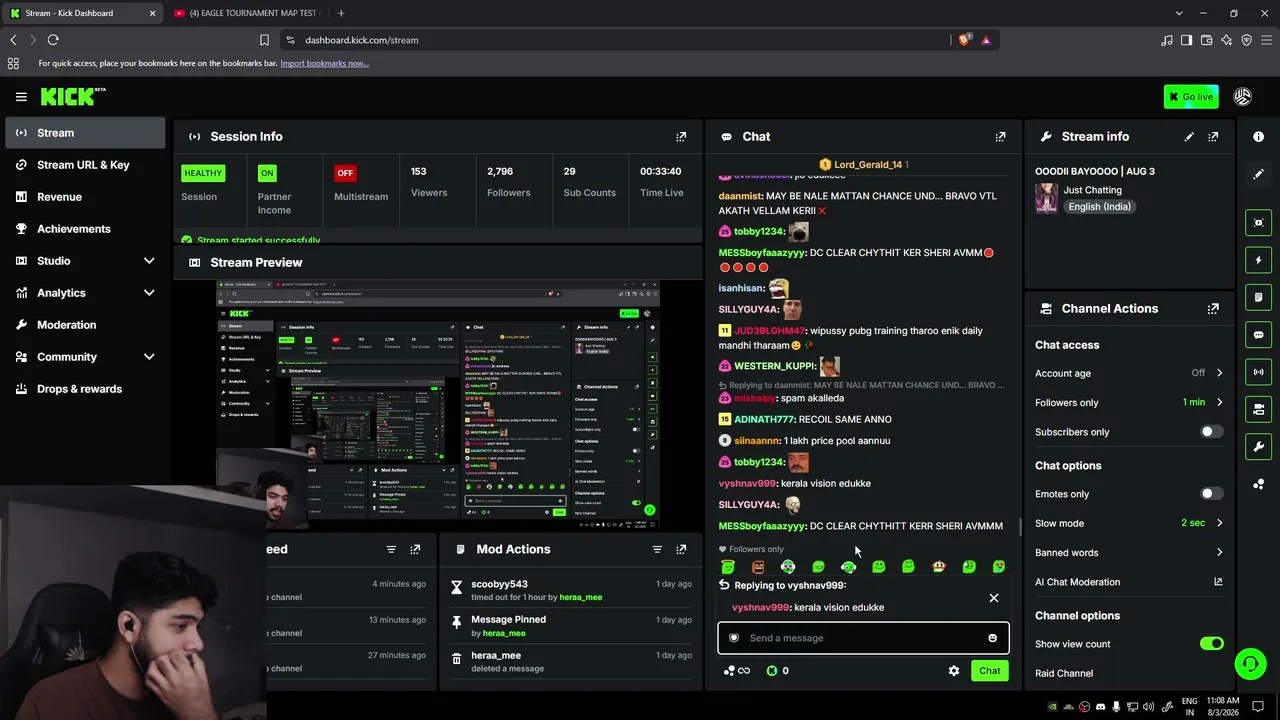Open the Revenue page
1280x720 pixels.
(85, 197)
